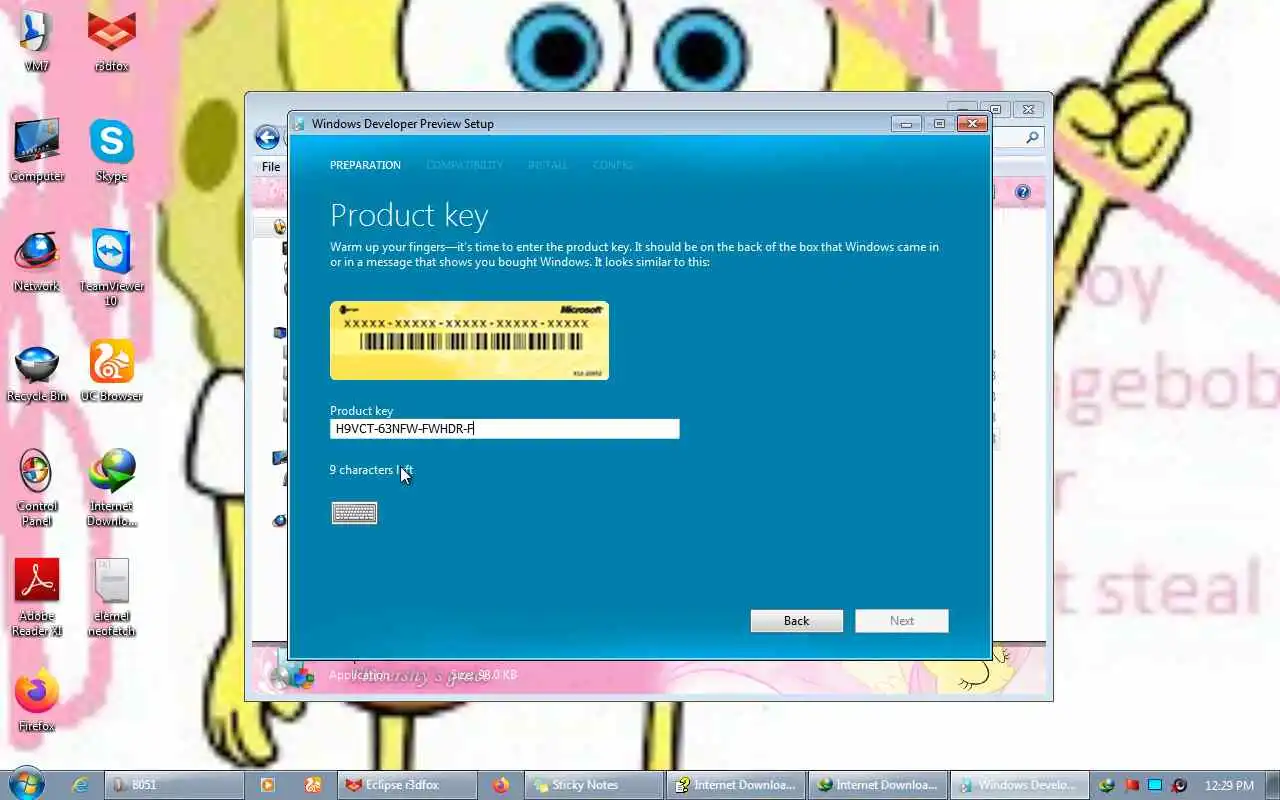Open Control Panel desktop icon
The height and width of the screenshot is (800, 1280).
[x=37, y=488]
